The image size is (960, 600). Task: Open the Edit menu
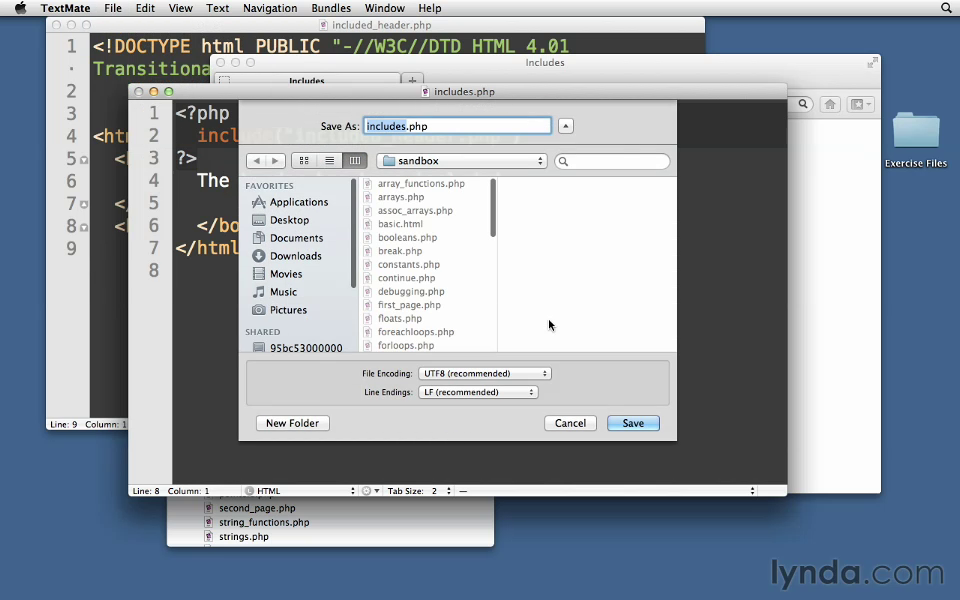145,8
